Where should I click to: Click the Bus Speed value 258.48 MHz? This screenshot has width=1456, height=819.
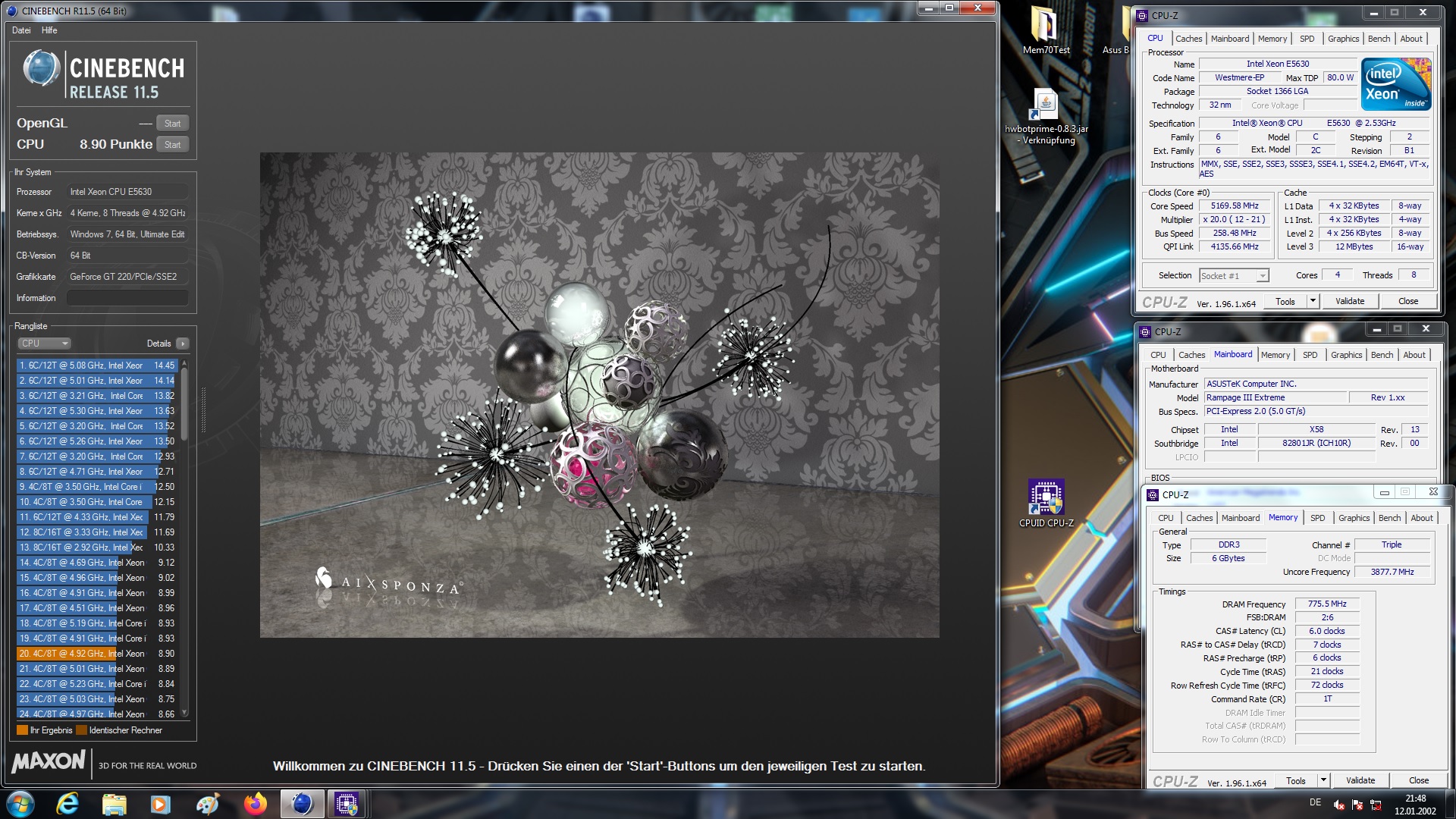pos(1234,233)
